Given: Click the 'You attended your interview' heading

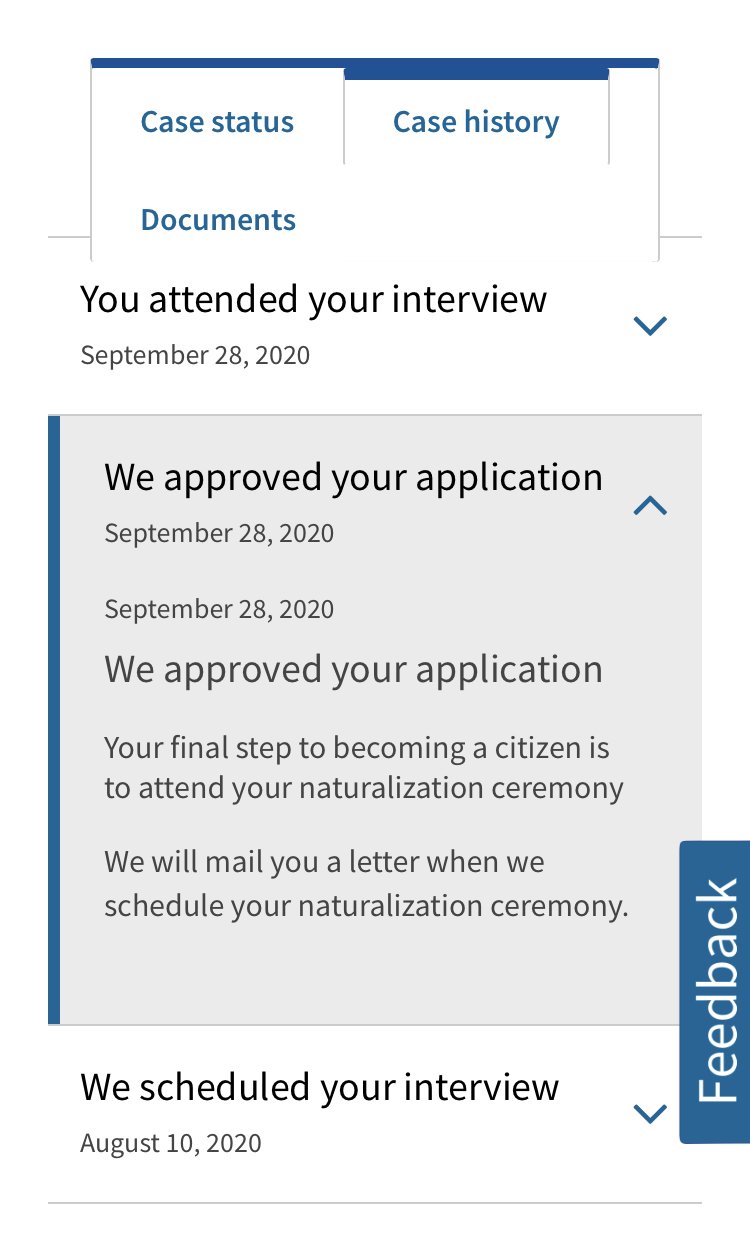Looking at the screenshot, I should tap(313, 299).
